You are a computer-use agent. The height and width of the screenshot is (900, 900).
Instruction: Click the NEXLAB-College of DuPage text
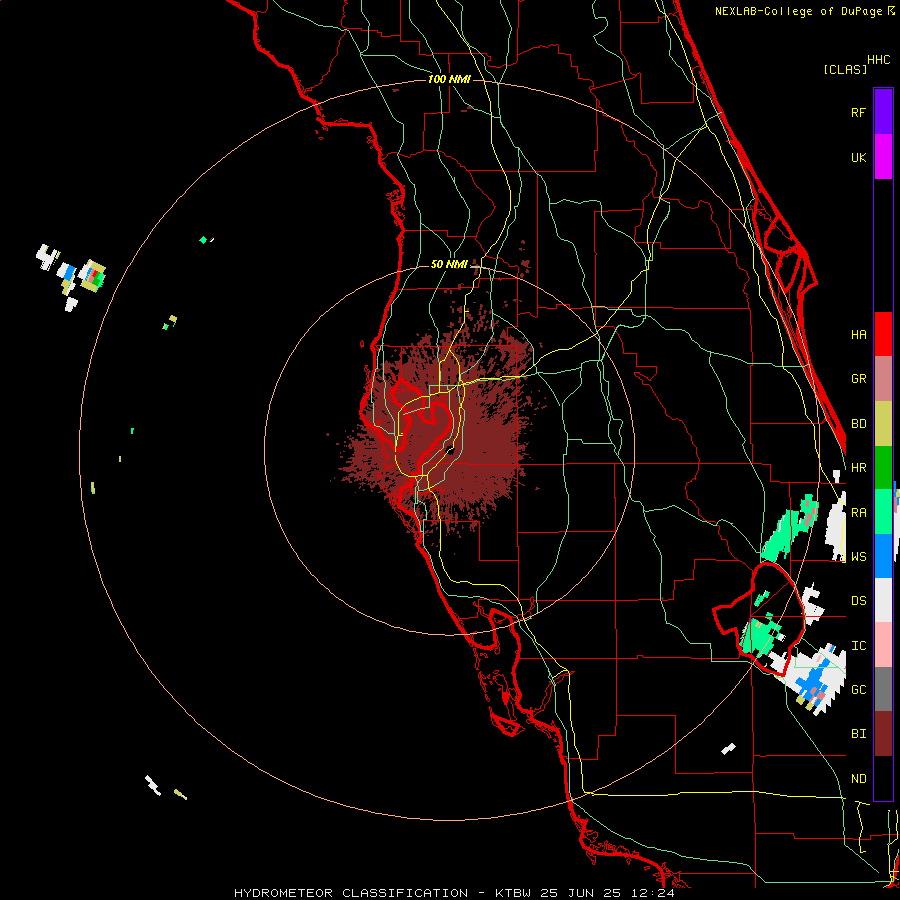(799, 11)
